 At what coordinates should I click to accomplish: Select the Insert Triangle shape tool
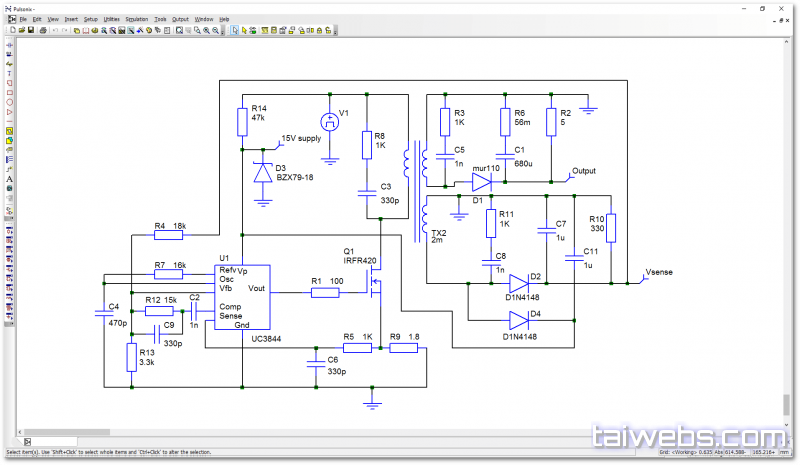(x=9, y=112)
